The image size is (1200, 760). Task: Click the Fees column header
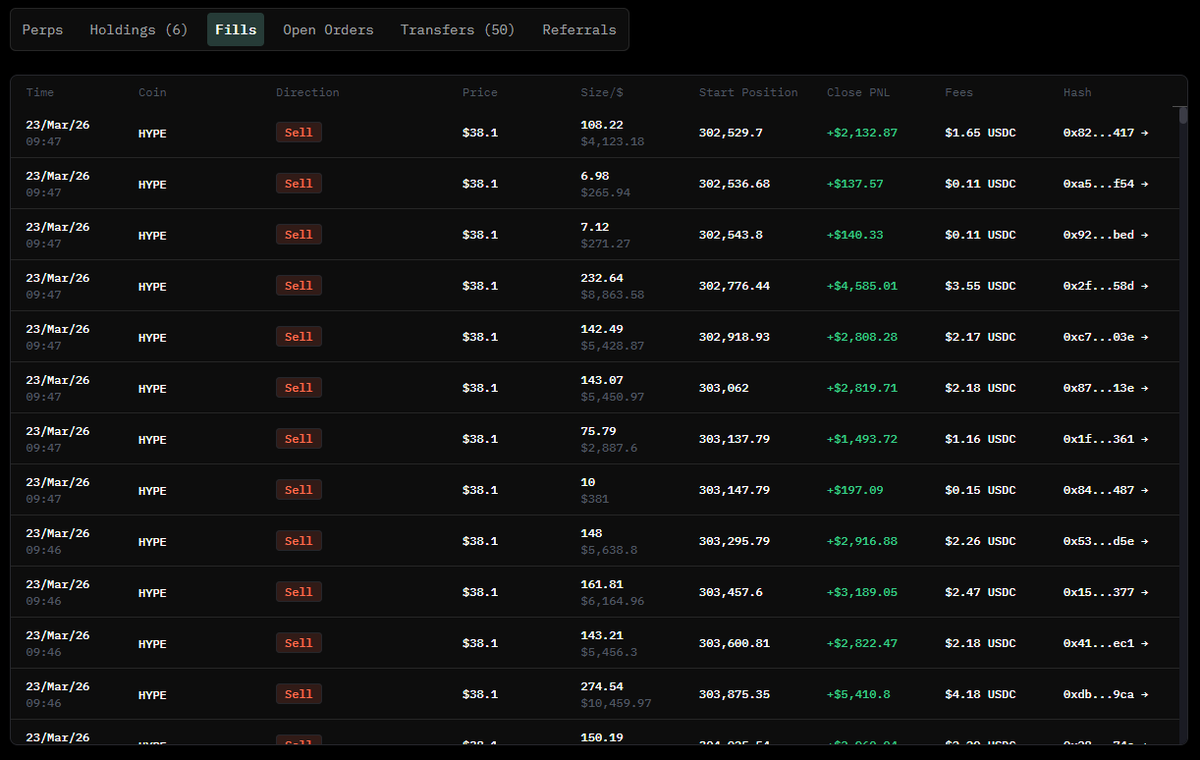click(959, 92)
